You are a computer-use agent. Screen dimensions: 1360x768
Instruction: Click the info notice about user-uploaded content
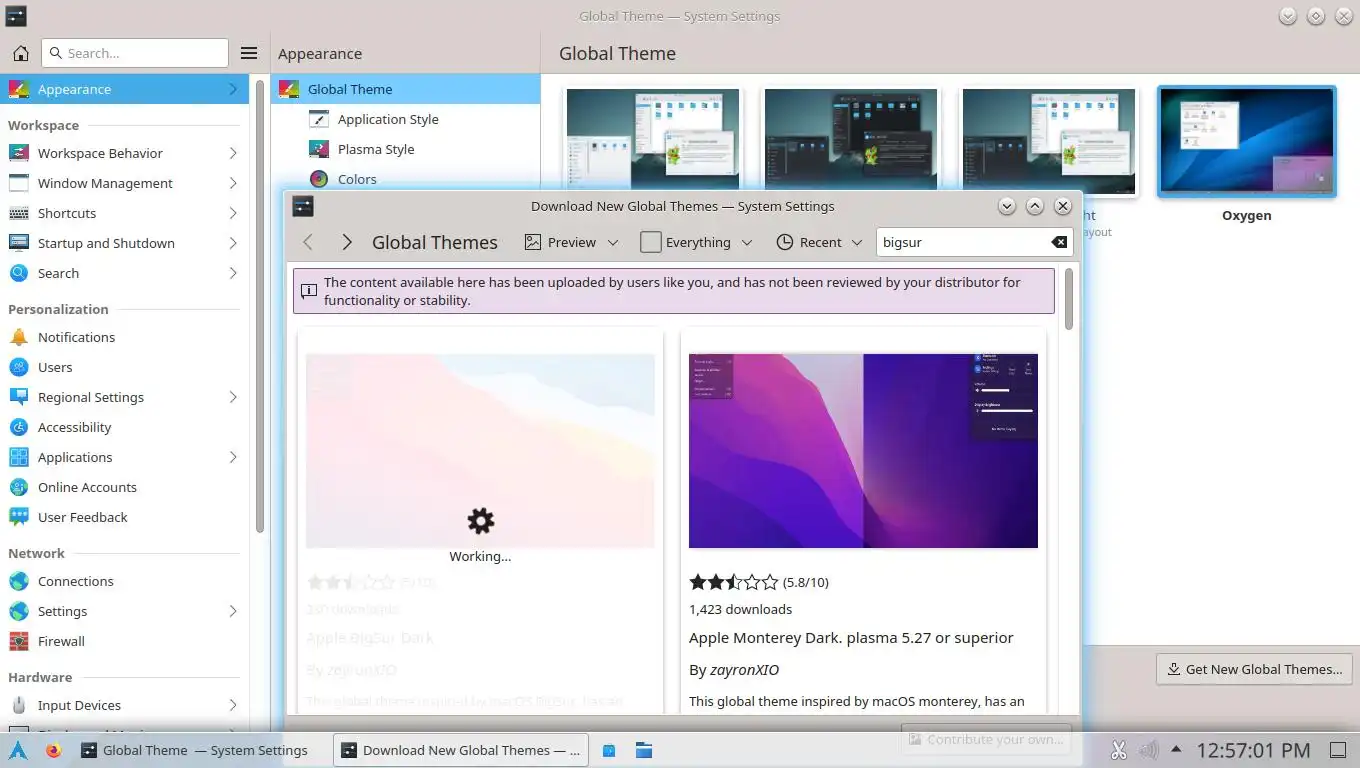pos(674,291)
